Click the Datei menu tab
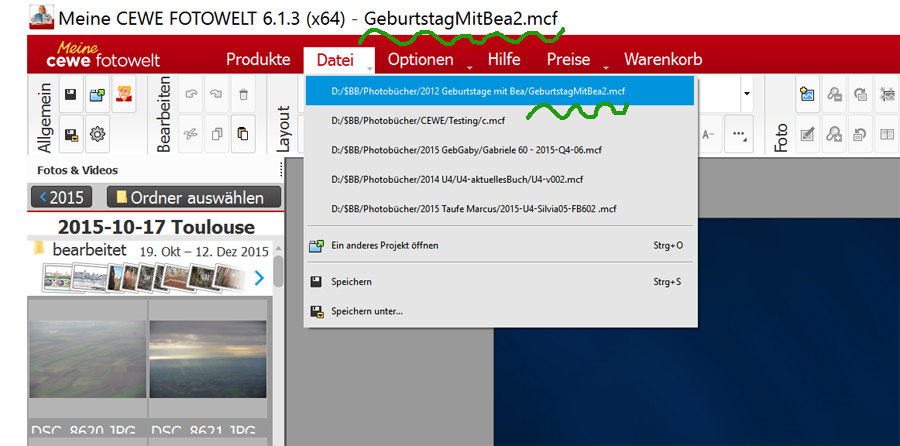900x446 pixels. click(x=339, y=60)
